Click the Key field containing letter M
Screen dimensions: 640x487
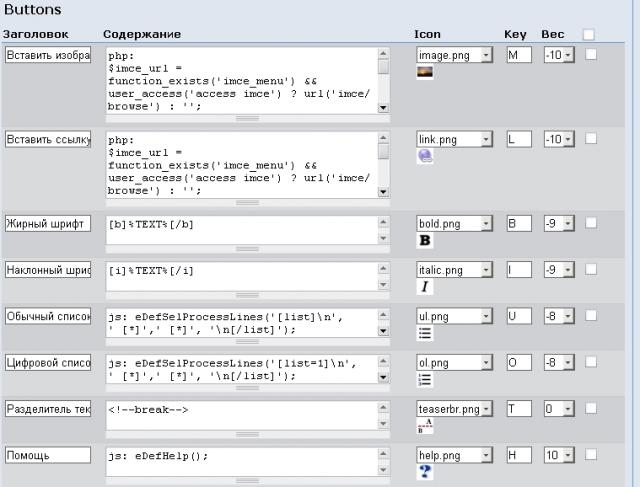[519, 55]
